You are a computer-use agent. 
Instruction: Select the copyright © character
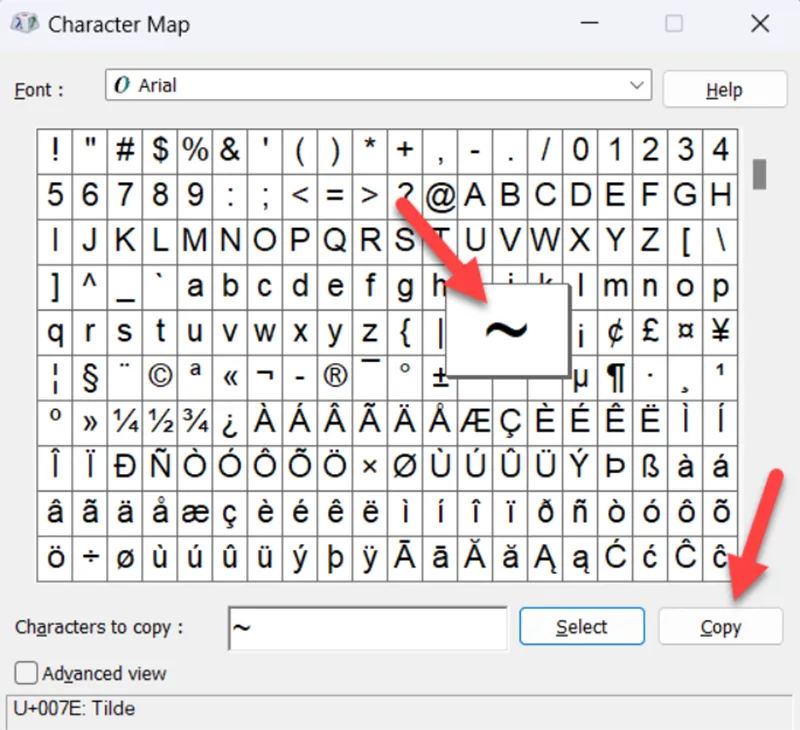pos(160,378)
